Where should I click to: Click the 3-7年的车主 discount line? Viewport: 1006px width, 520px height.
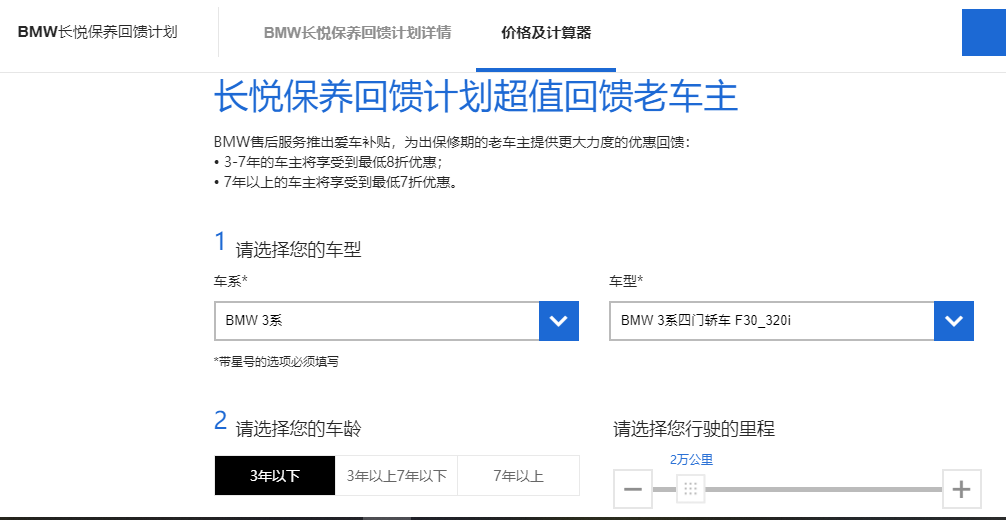click(328, 162)
